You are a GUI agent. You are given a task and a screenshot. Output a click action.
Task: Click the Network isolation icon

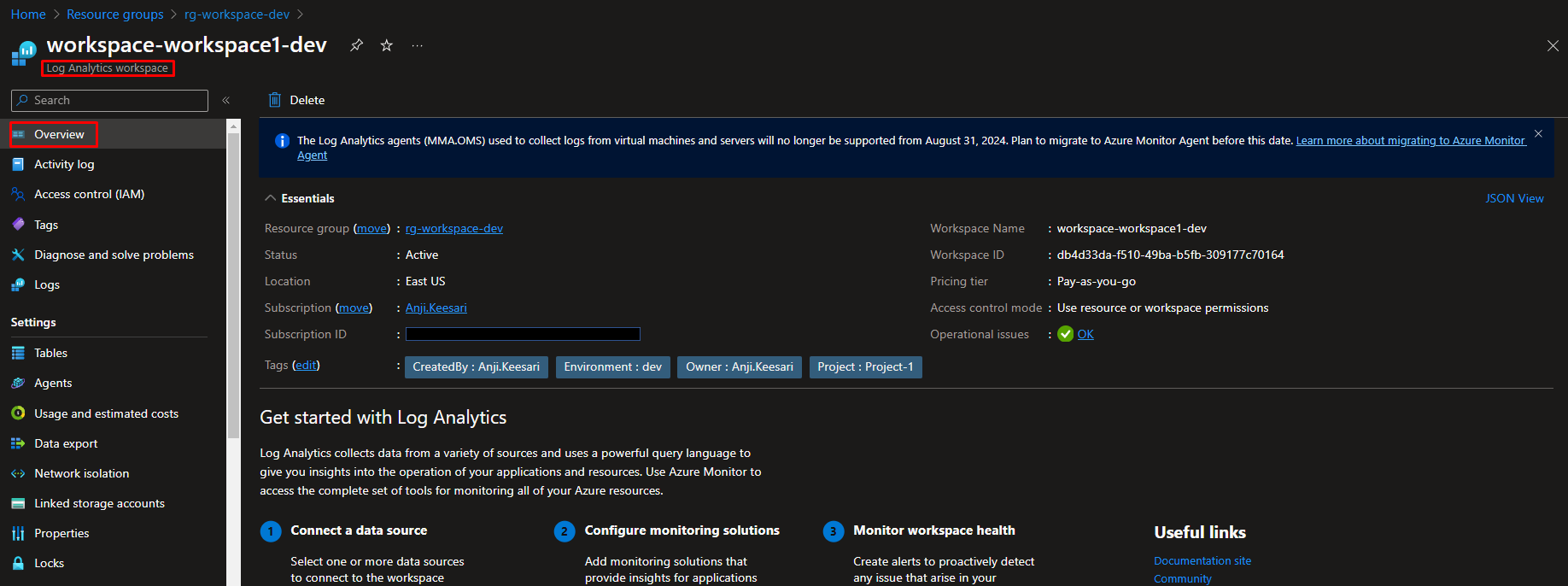tap(18, 473)
